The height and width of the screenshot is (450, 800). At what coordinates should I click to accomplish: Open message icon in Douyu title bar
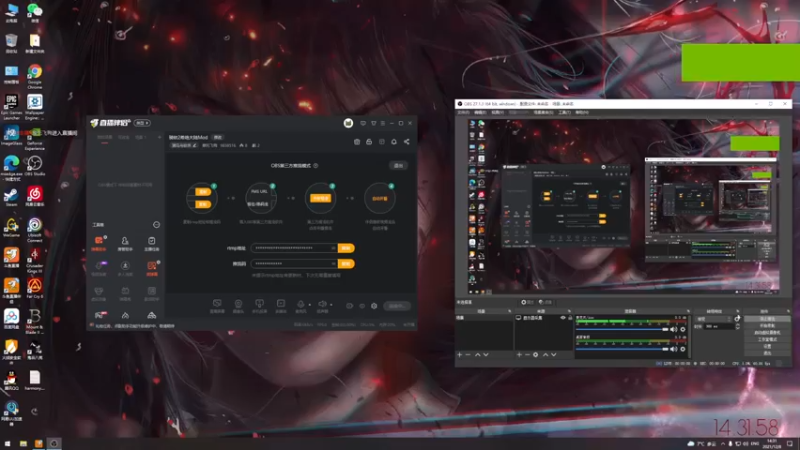363,123
